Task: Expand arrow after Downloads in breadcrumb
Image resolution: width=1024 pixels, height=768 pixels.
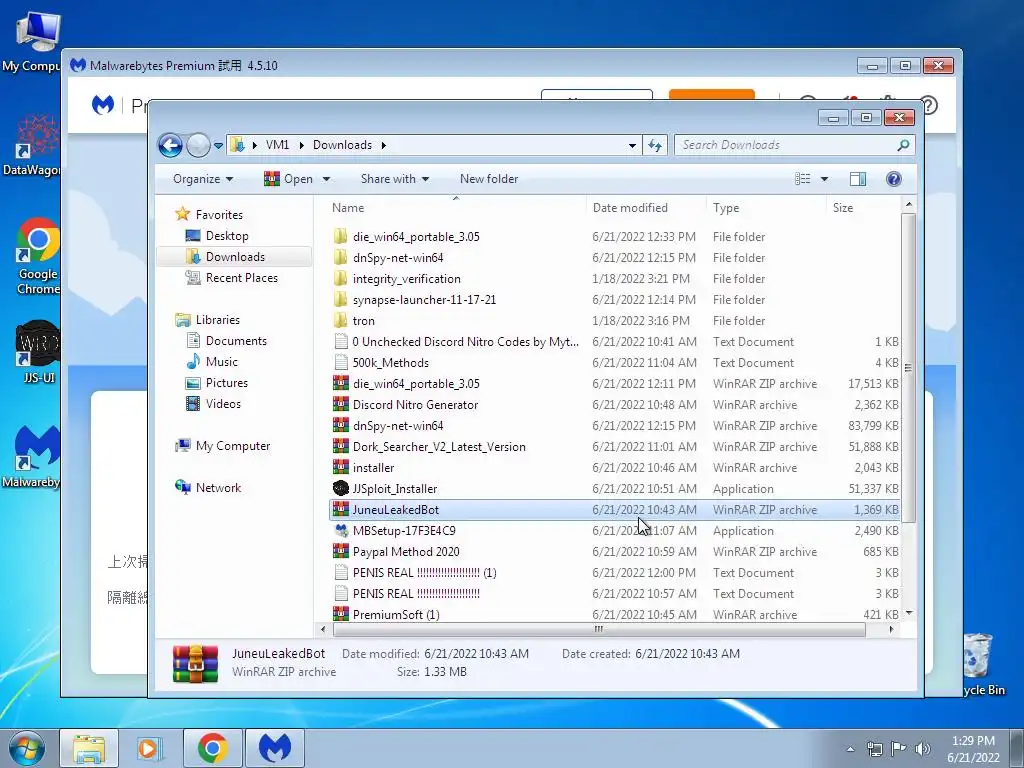Action: pos(383,145)
